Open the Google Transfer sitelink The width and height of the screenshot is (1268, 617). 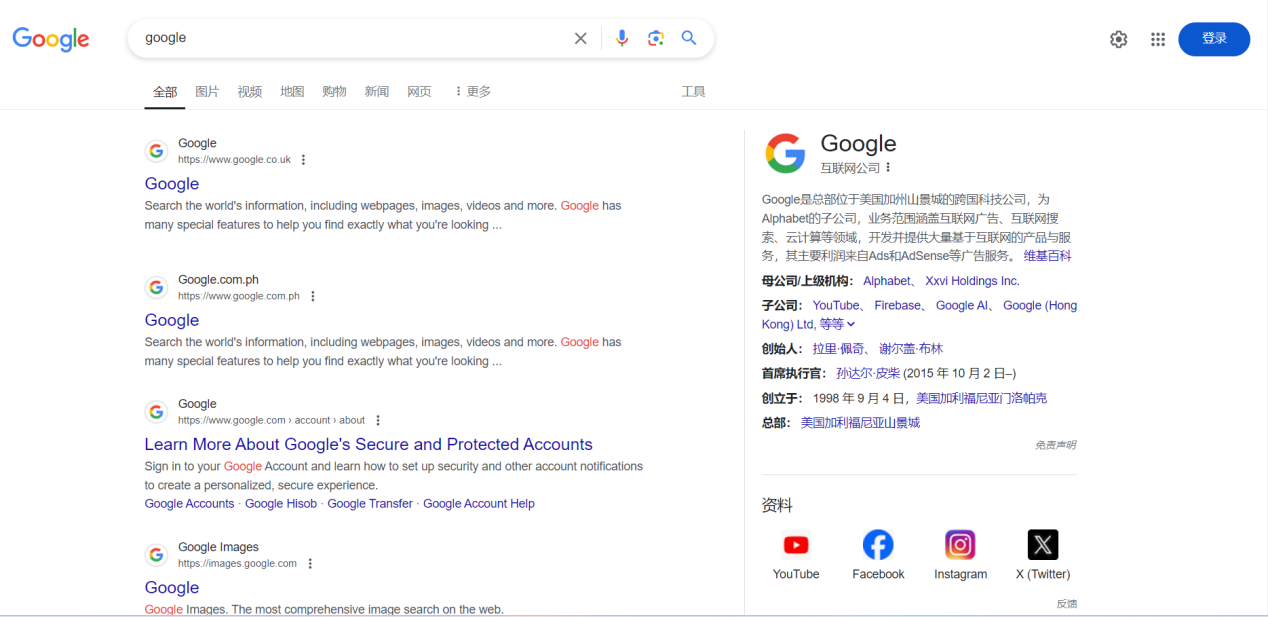pos(370,504)
